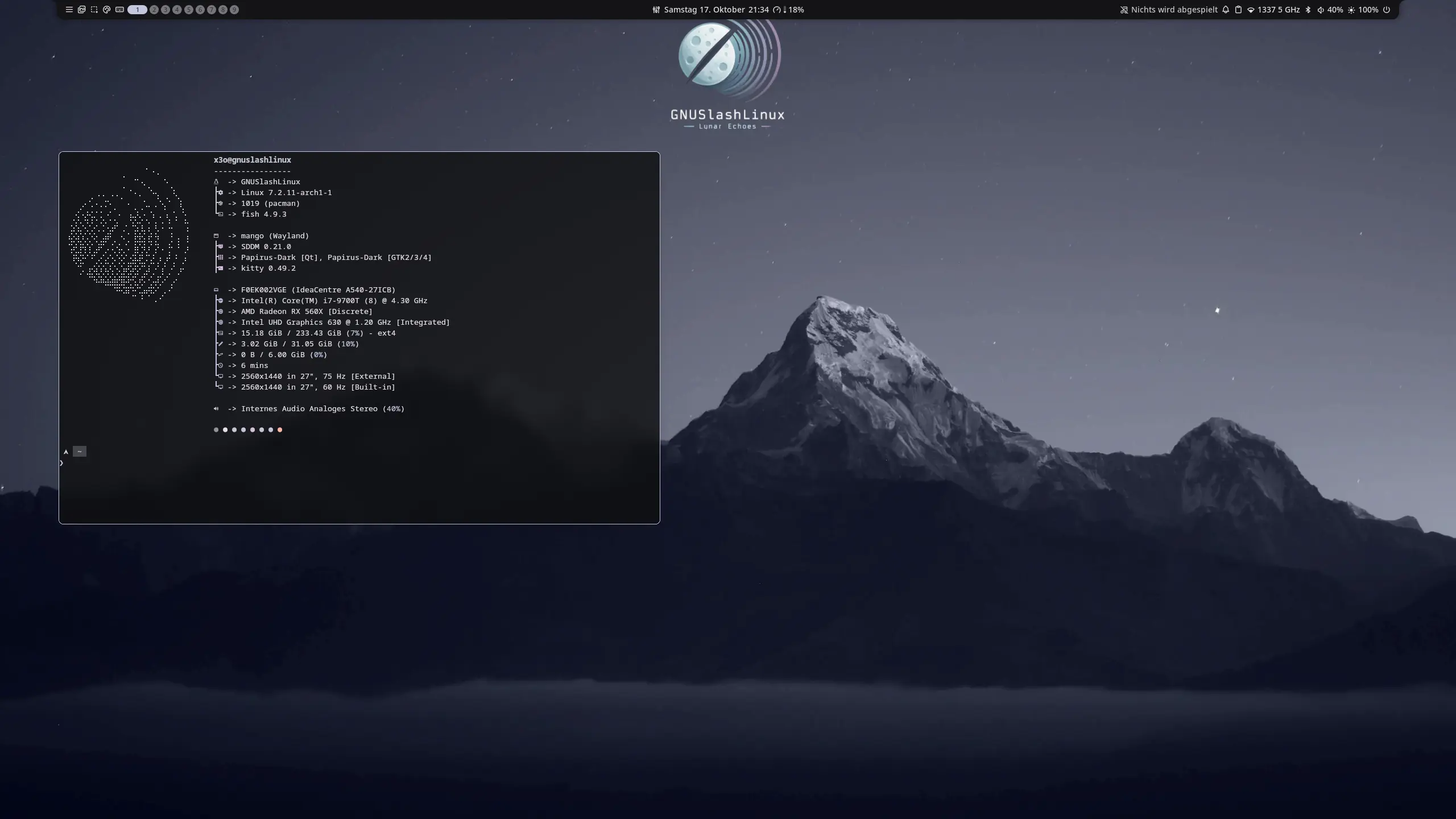The width and height of the screenshot is (1456, 819).
Task: Click the brightness sun icon
Action: (x=1351, y=10)
